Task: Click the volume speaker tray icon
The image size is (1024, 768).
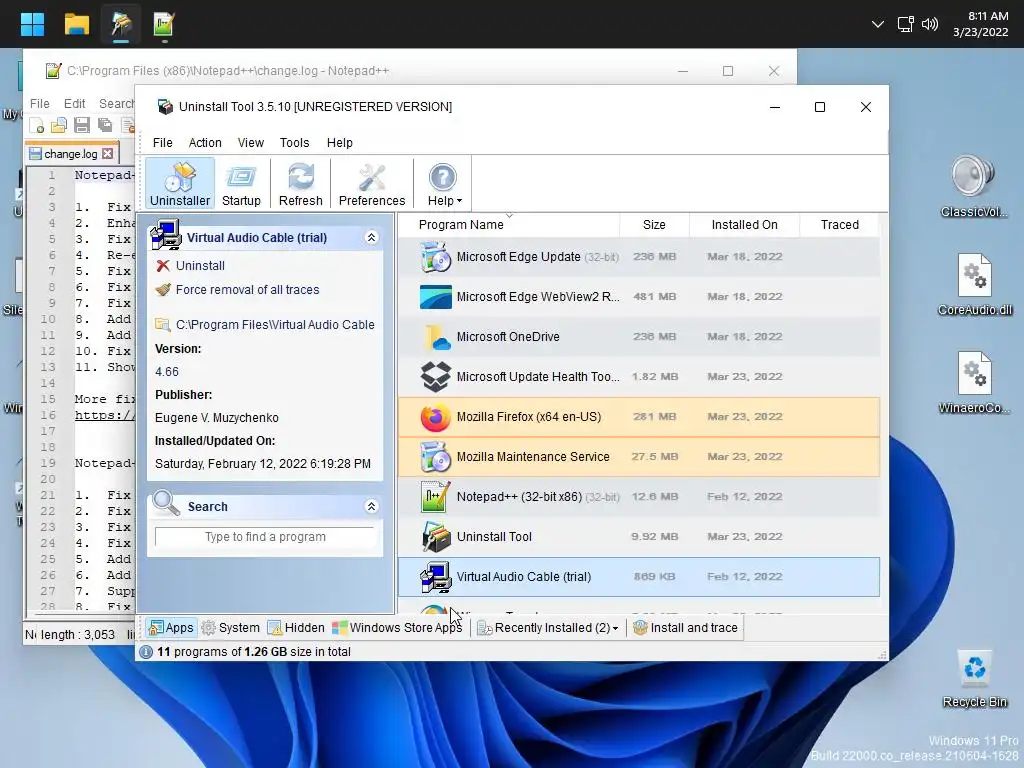Action: (929, 24)
